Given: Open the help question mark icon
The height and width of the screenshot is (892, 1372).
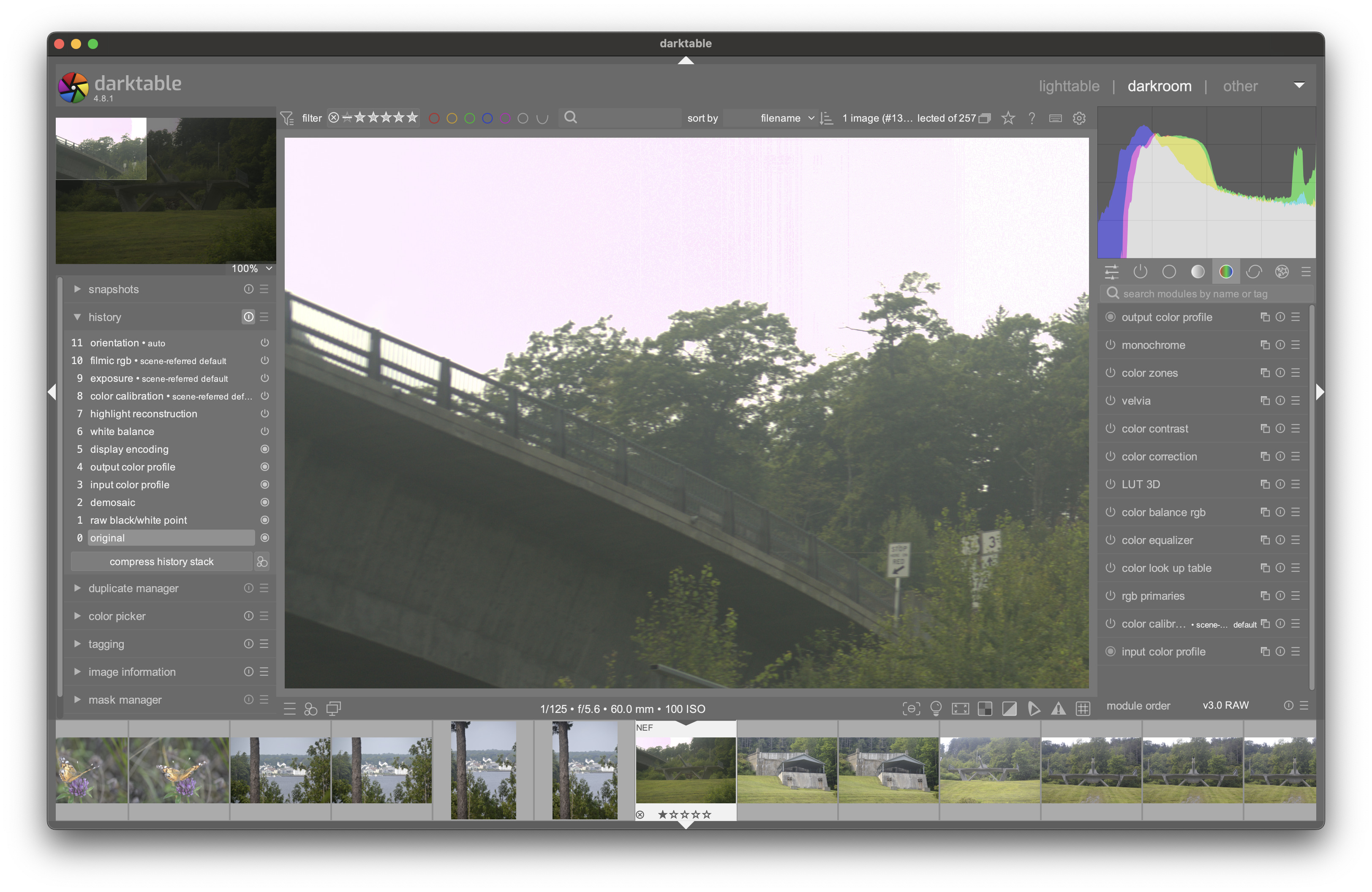Looking at the screenshot, I should [1032, 118].
